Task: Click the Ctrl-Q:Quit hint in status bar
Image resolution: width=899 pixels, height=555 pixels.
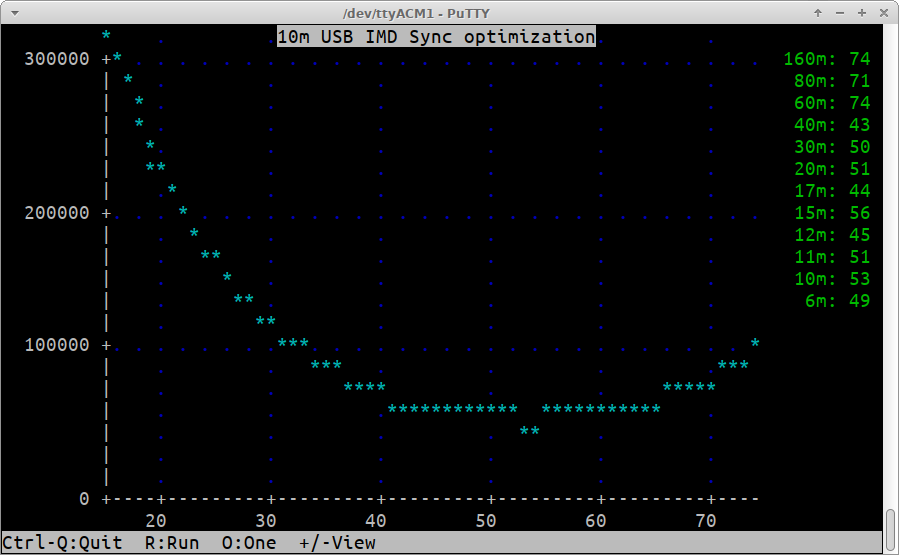Action: [62, 543]
